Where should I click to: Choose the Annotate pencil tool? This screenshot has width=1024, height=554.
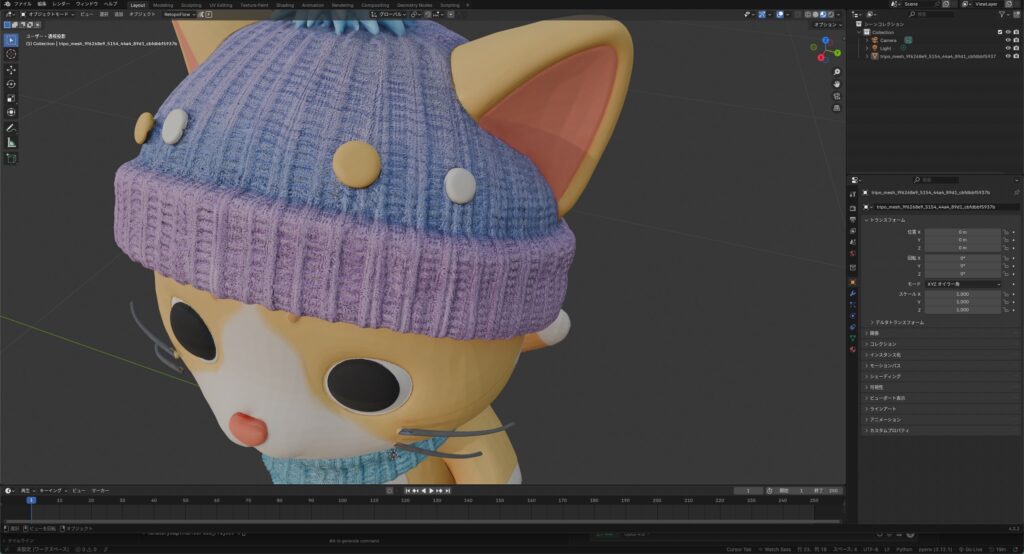(x=11, y=128)
